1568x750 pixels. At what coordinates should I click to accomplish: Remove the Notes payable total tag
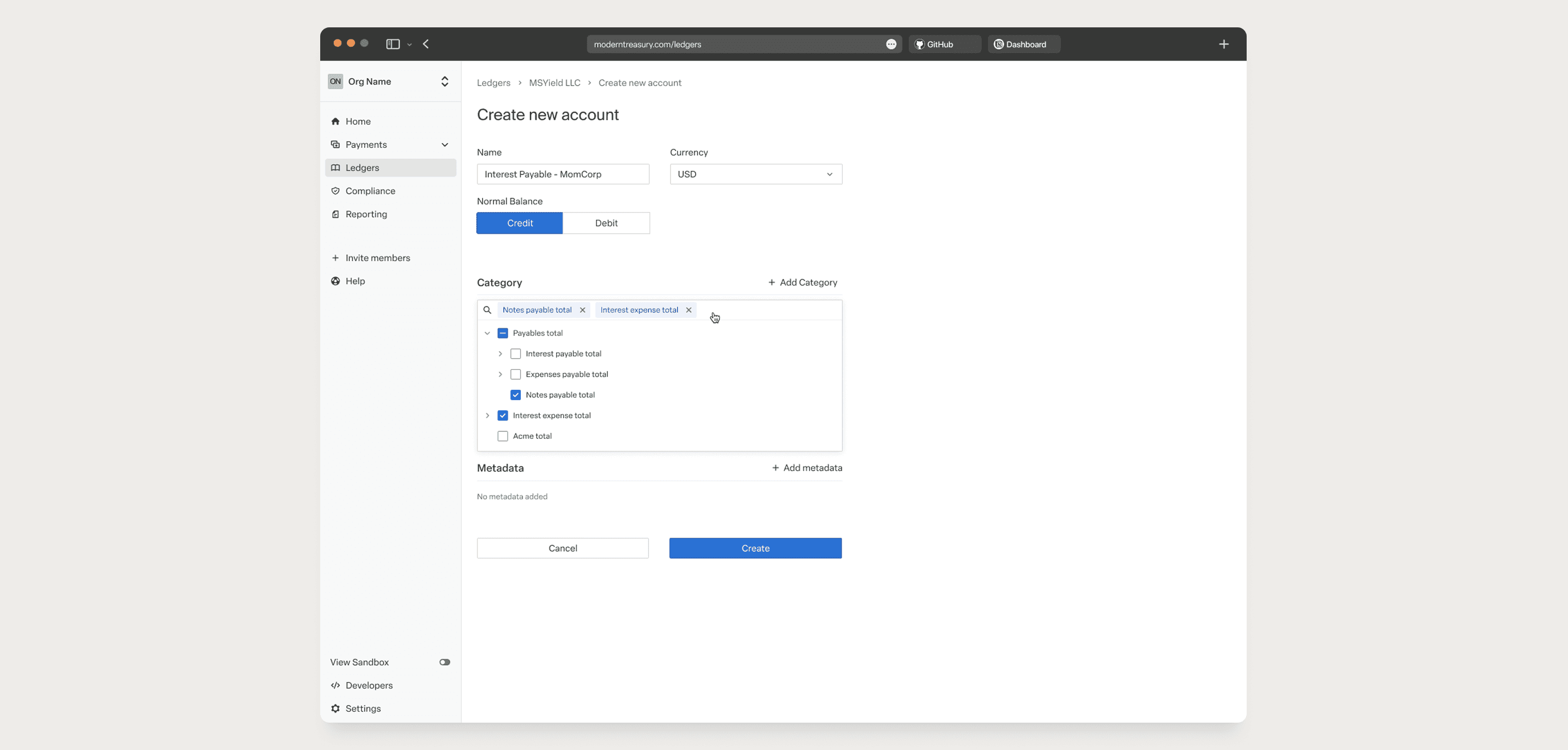582,310
